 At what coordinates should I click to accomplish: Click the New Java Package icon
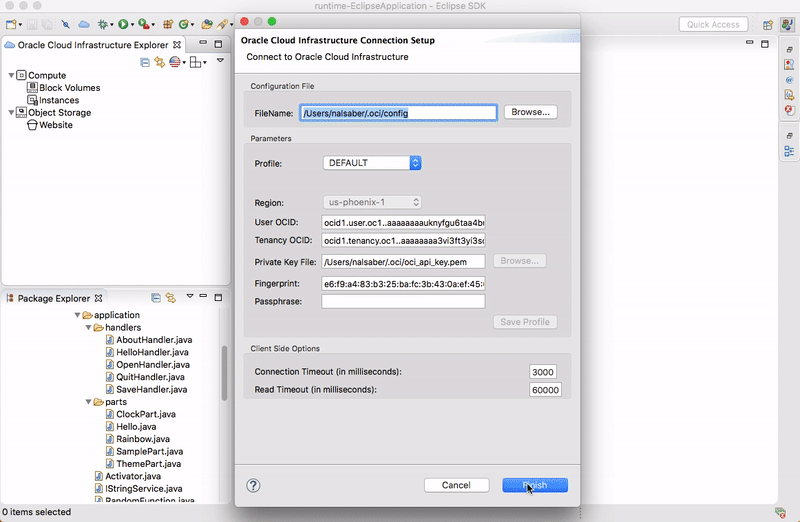click(x=168, y=24)
